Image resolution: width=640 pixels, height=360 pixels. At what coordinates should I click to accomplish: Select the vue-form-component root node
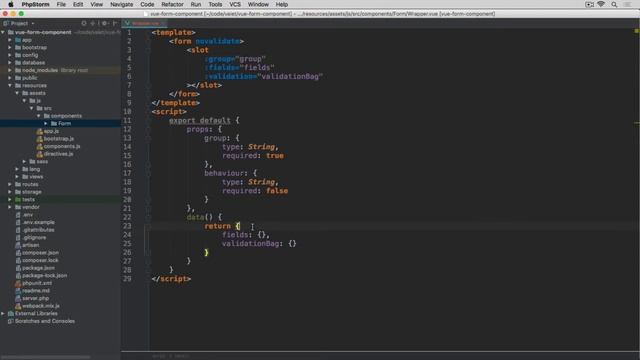pyautogui.click(x=43, y=32)
